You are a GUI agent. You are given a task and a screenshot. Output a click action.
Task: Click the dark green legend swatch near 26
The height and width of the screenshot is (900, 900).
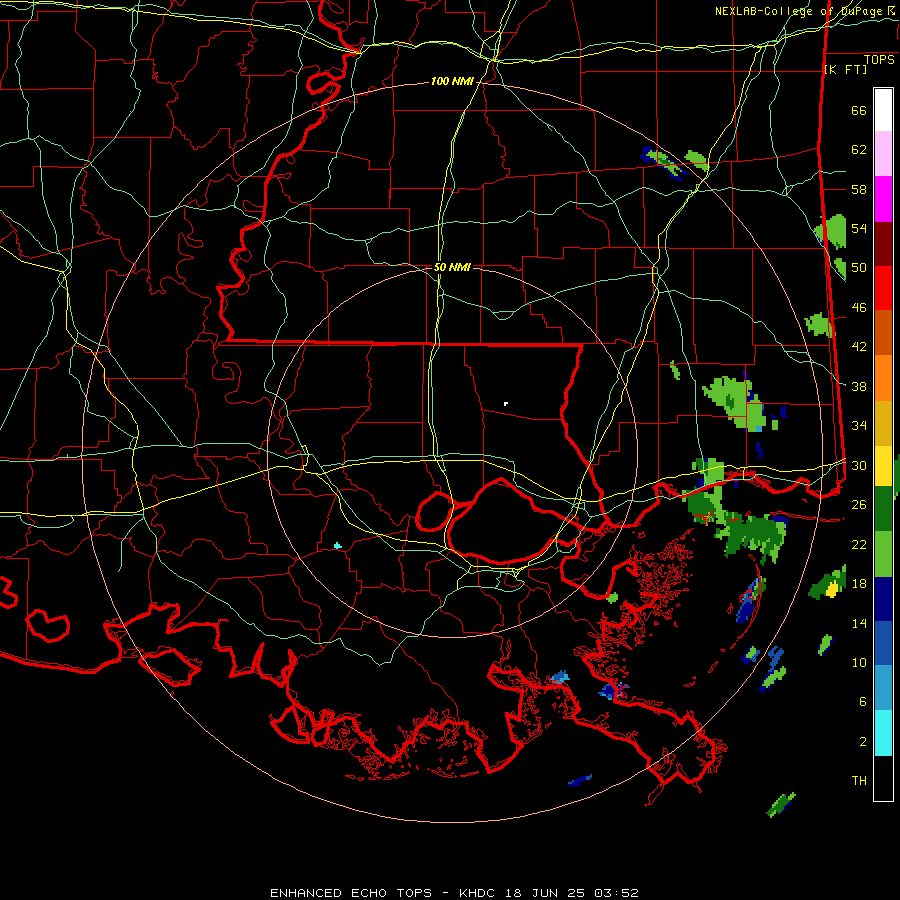883,509
